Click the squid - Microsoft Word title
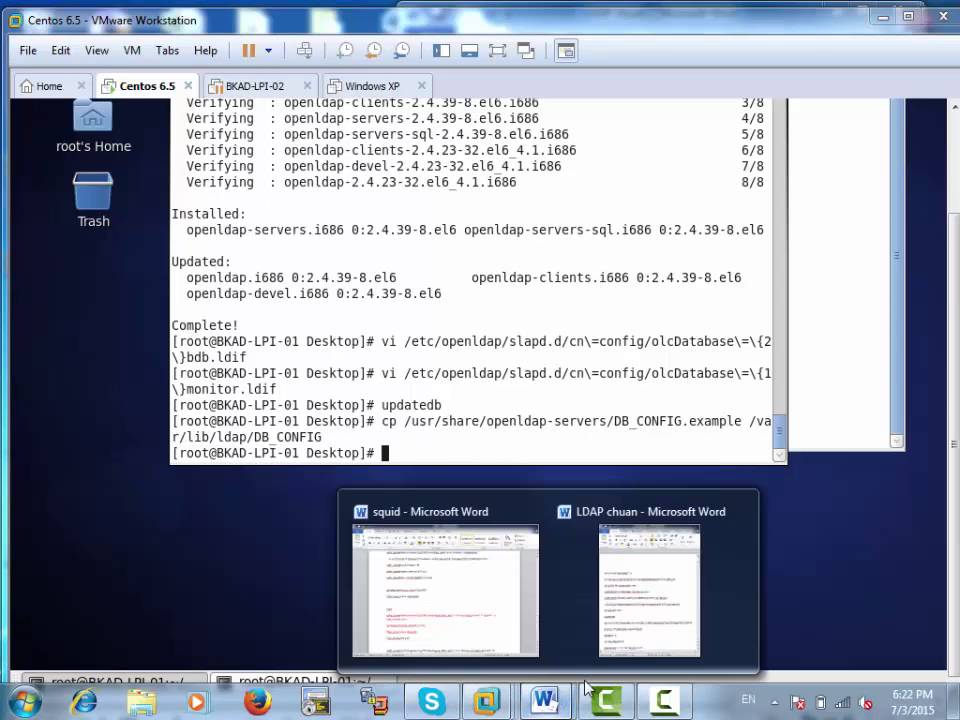The width and height of the screenshot is (960, 720). tap(430, 512)
